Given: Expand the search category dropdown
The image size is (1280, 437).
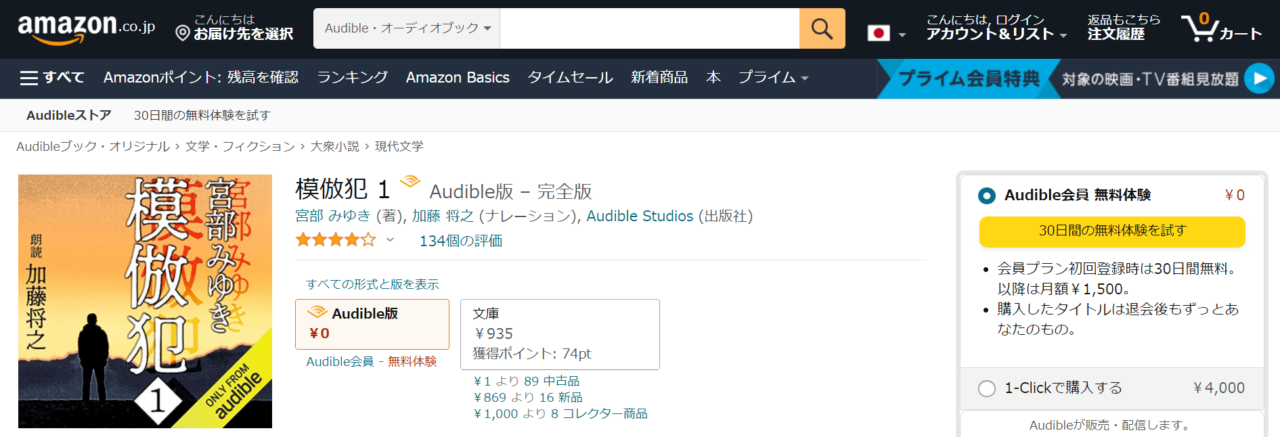Looking at the screenshot, I should (x=407, y=29).
